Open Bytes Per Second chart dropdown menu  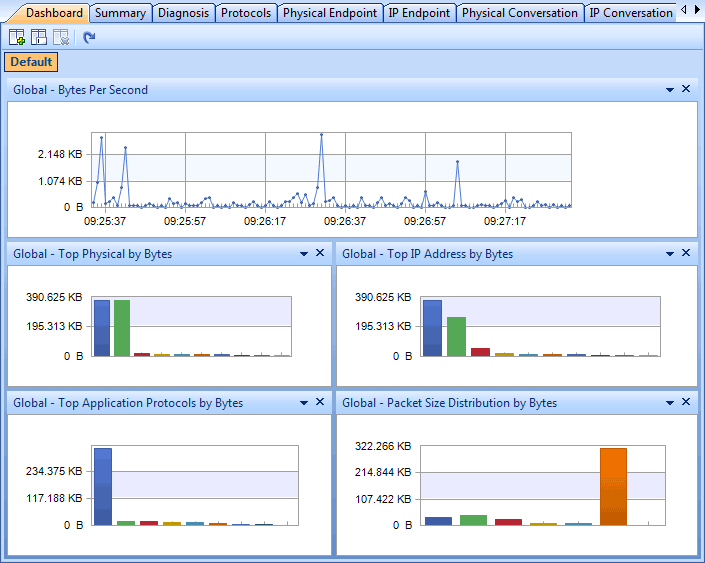pos(670,90)
